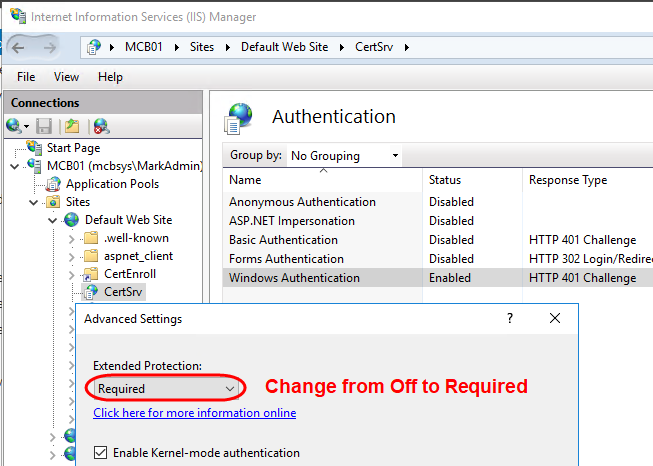Open the arrow after MCB01 breadcrumb
Viewport: 653px width, 466px height.
(x=177, y=47)
